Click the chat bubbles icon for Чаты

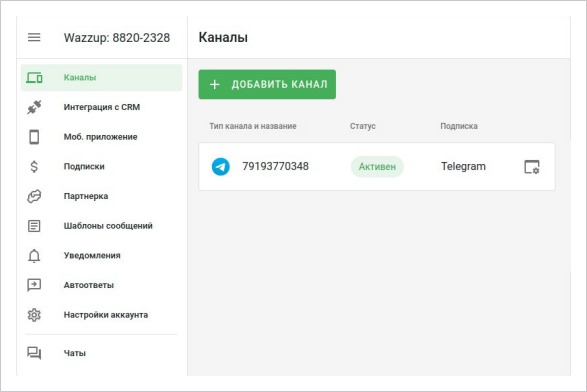(34, 353)
